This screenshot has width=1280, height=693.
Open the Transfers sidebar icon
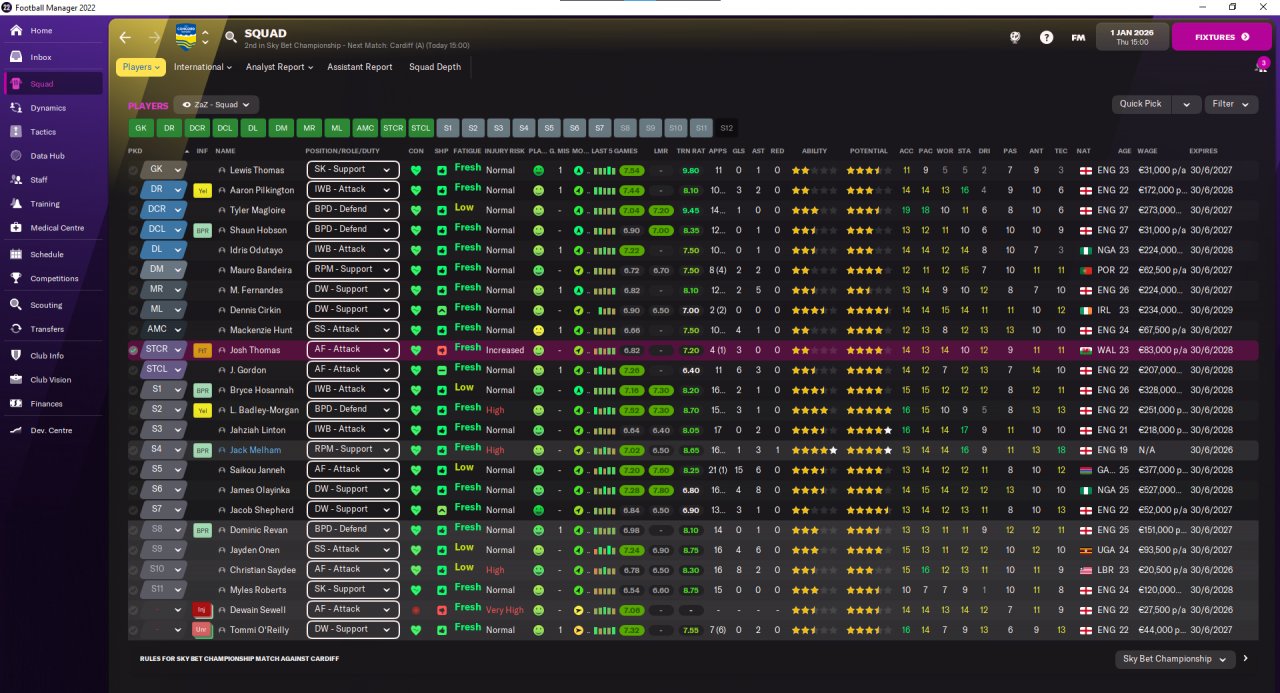(16, 329)
